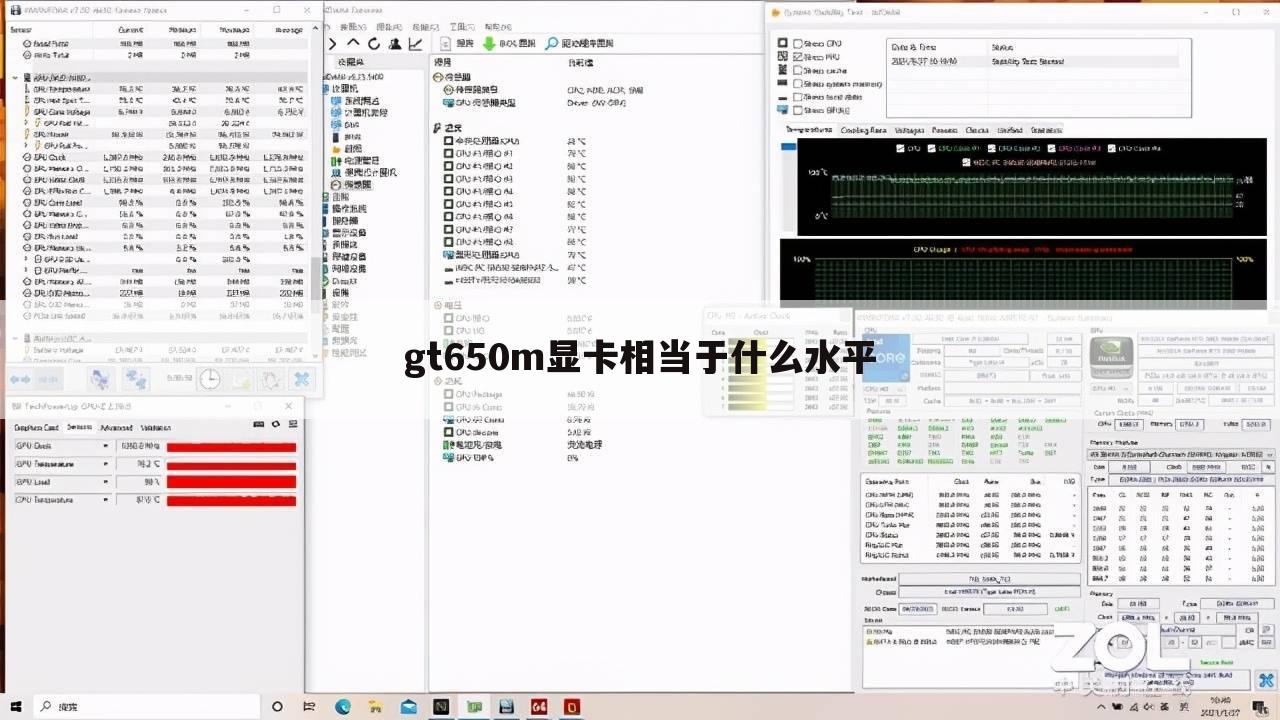
Task: Open GPU Clock sensor dropdown in GPU-Z
Action: pos(106,446)
